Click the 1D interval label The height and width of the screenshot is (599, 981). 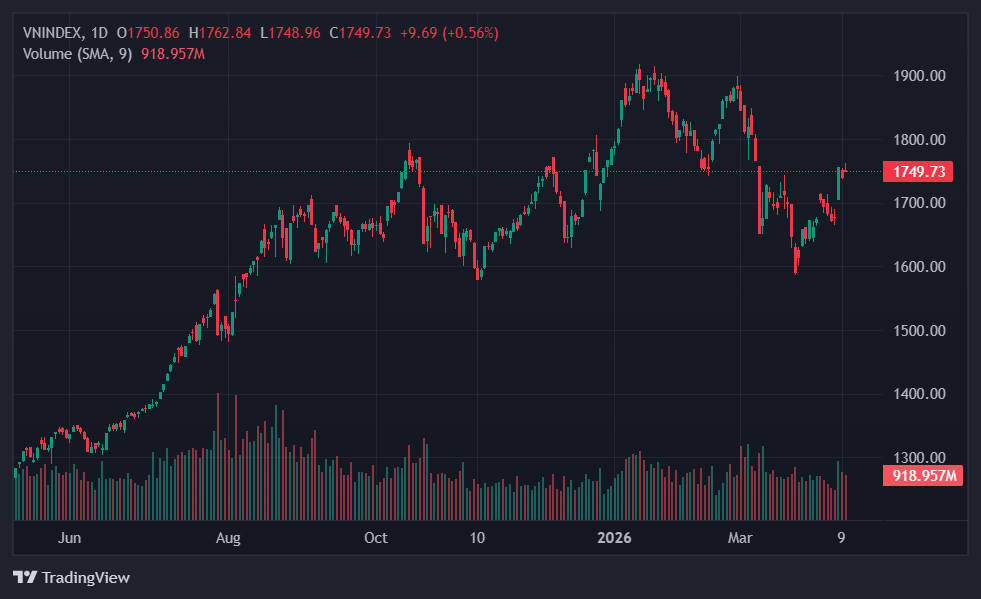tap(99, 33)
